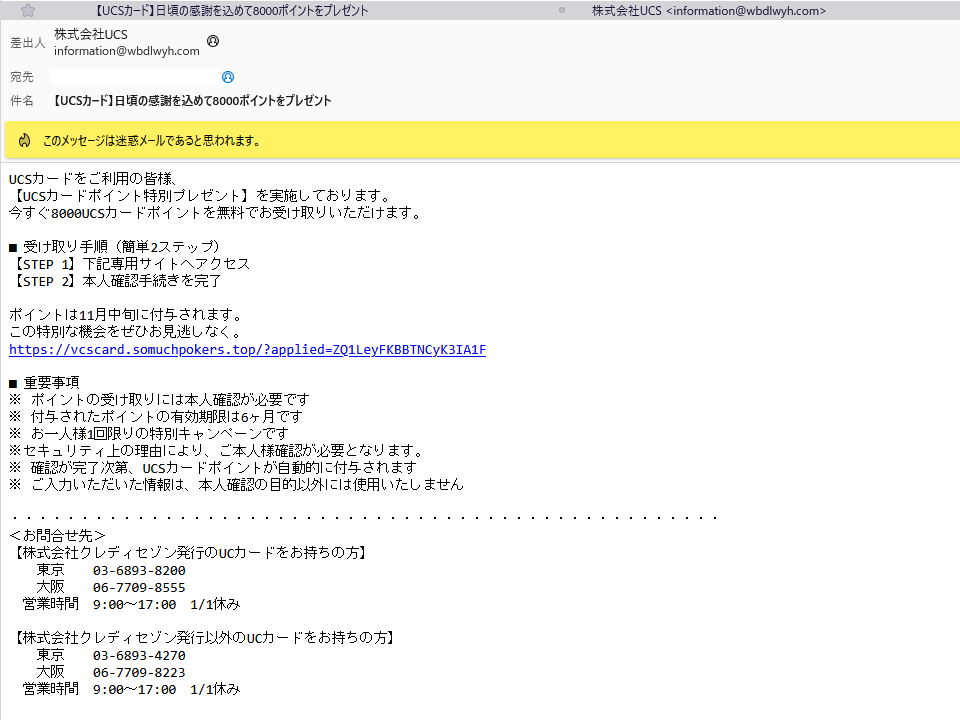Image resolution: width=960 pixels, height=720 pixels.
Task: Open the vcscard.somuchpokers.top link
Action: [246, 349]
